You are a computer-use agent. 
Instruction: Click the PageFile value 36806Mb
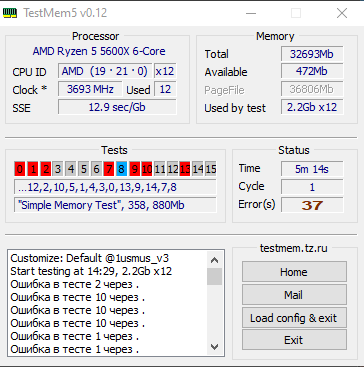point(312,89)
